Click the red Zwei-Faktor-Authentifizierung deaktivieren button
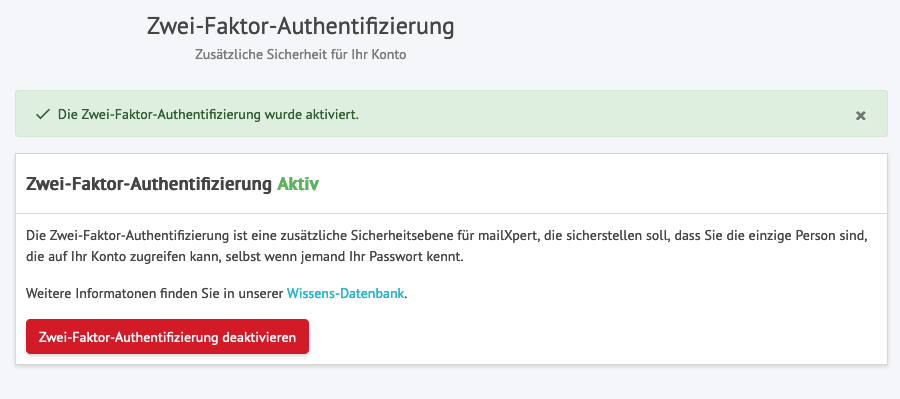 [168, 337]
